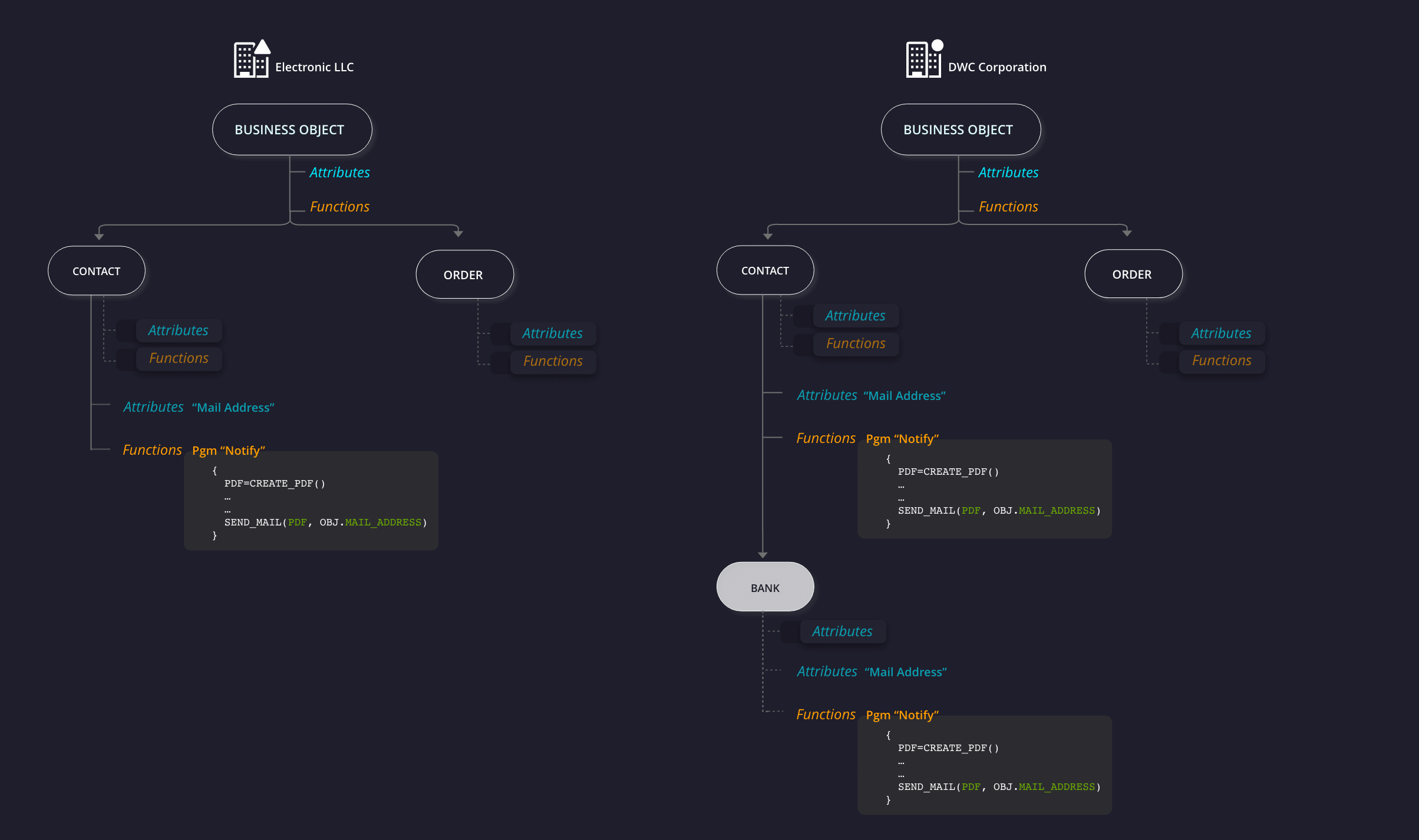Click Functions chip under DWC ORDER
The height and width of the screenshot is (840, 1419).
pos(1222,361)
